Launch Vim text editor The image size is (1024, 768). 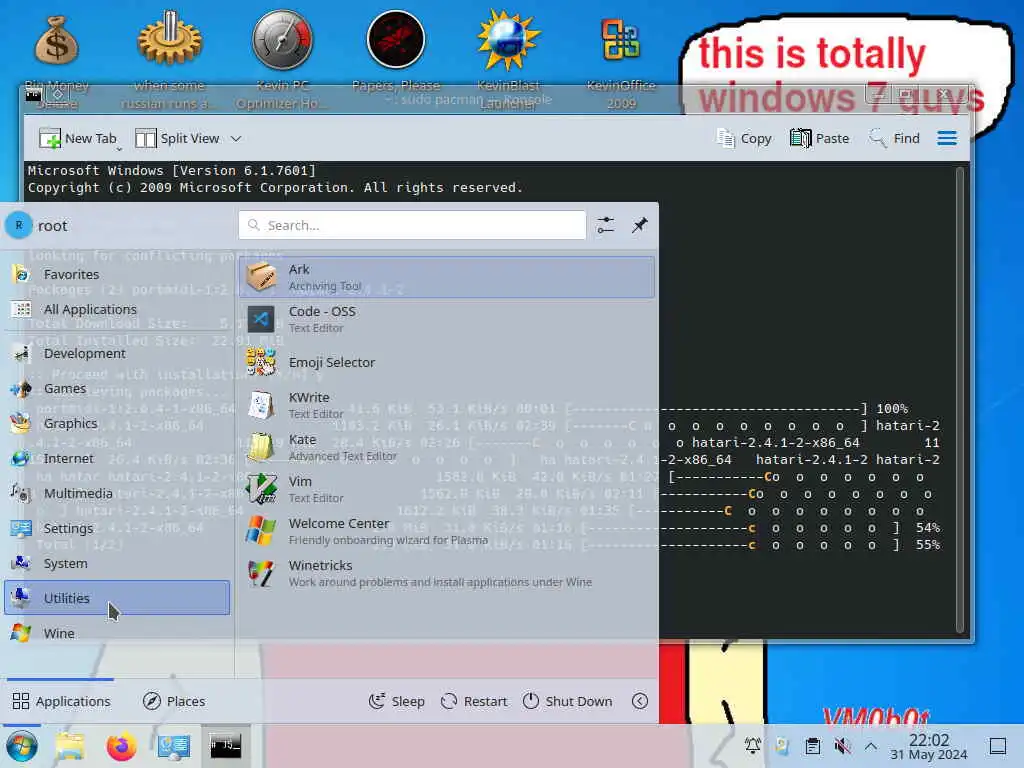pos(447,489)
